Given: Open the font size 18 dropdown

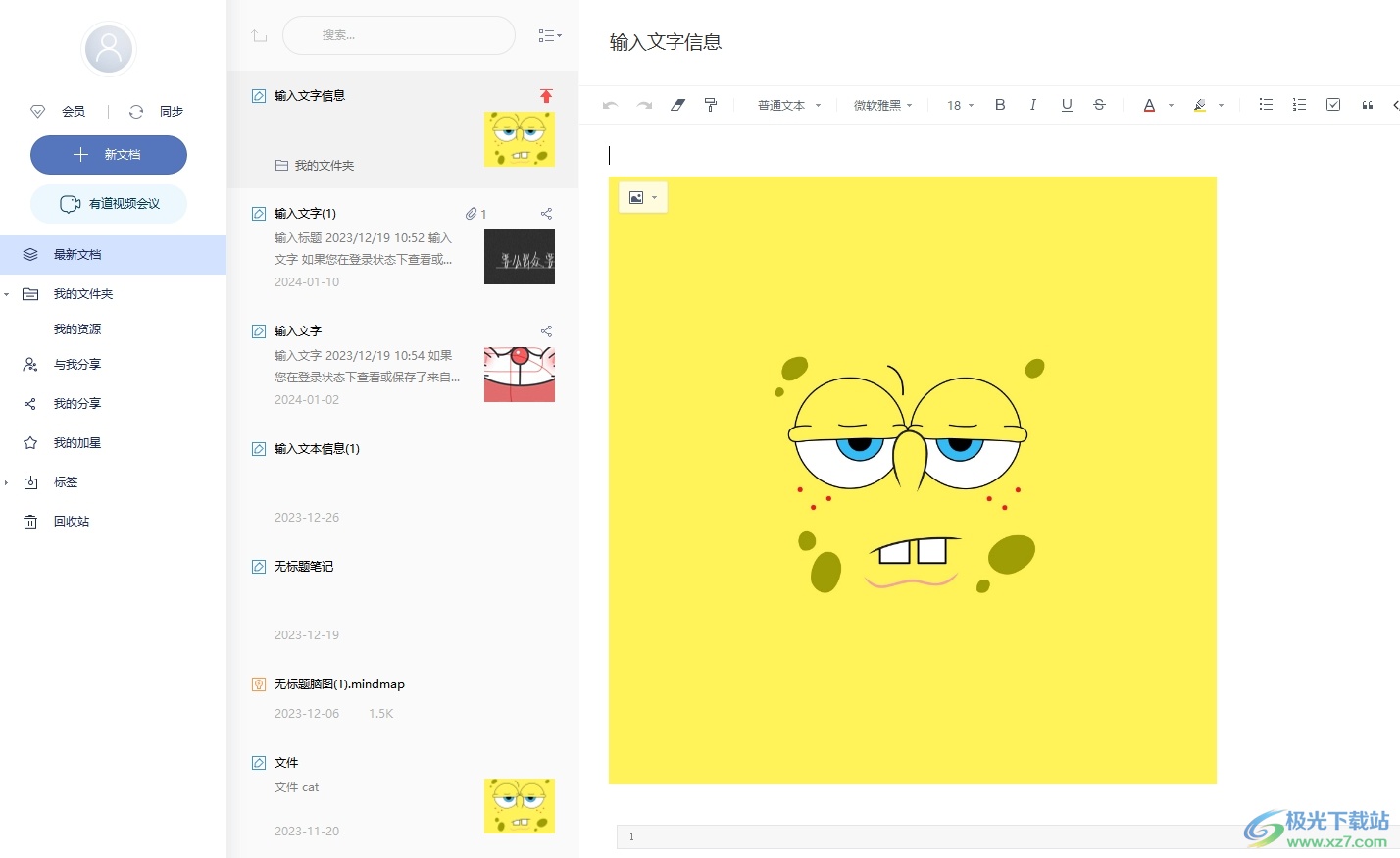Looking at the screenshot, I should (x=960, y=105).
